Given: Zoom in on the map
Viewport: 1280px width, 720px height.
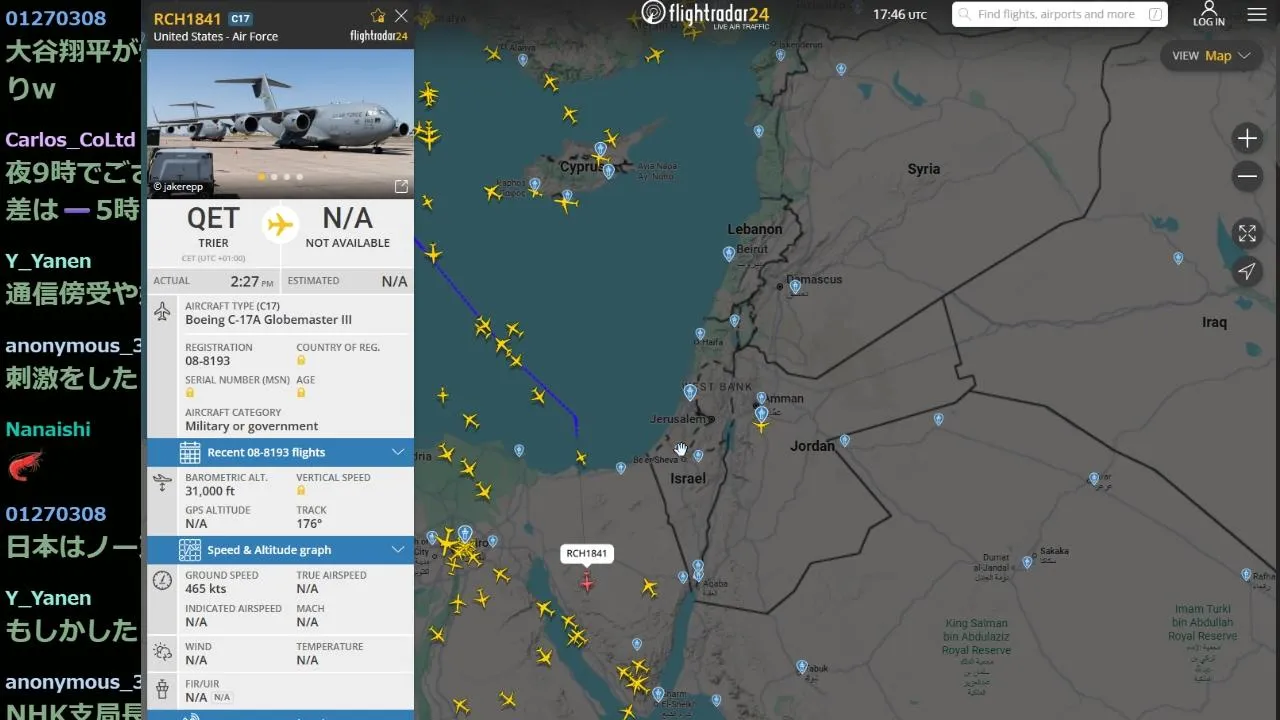Looking at the screenshot, I should point(1247,138).
